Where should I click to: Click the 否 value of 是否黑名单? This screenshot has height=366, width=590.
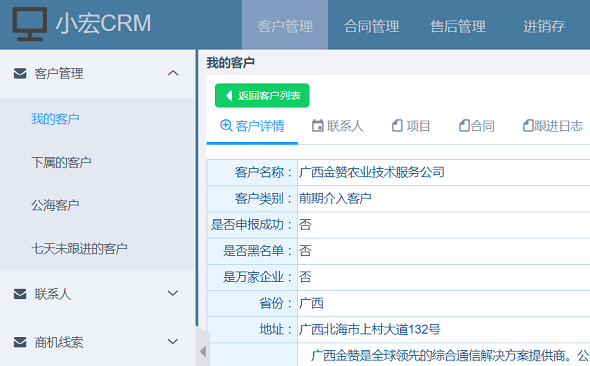305,251
